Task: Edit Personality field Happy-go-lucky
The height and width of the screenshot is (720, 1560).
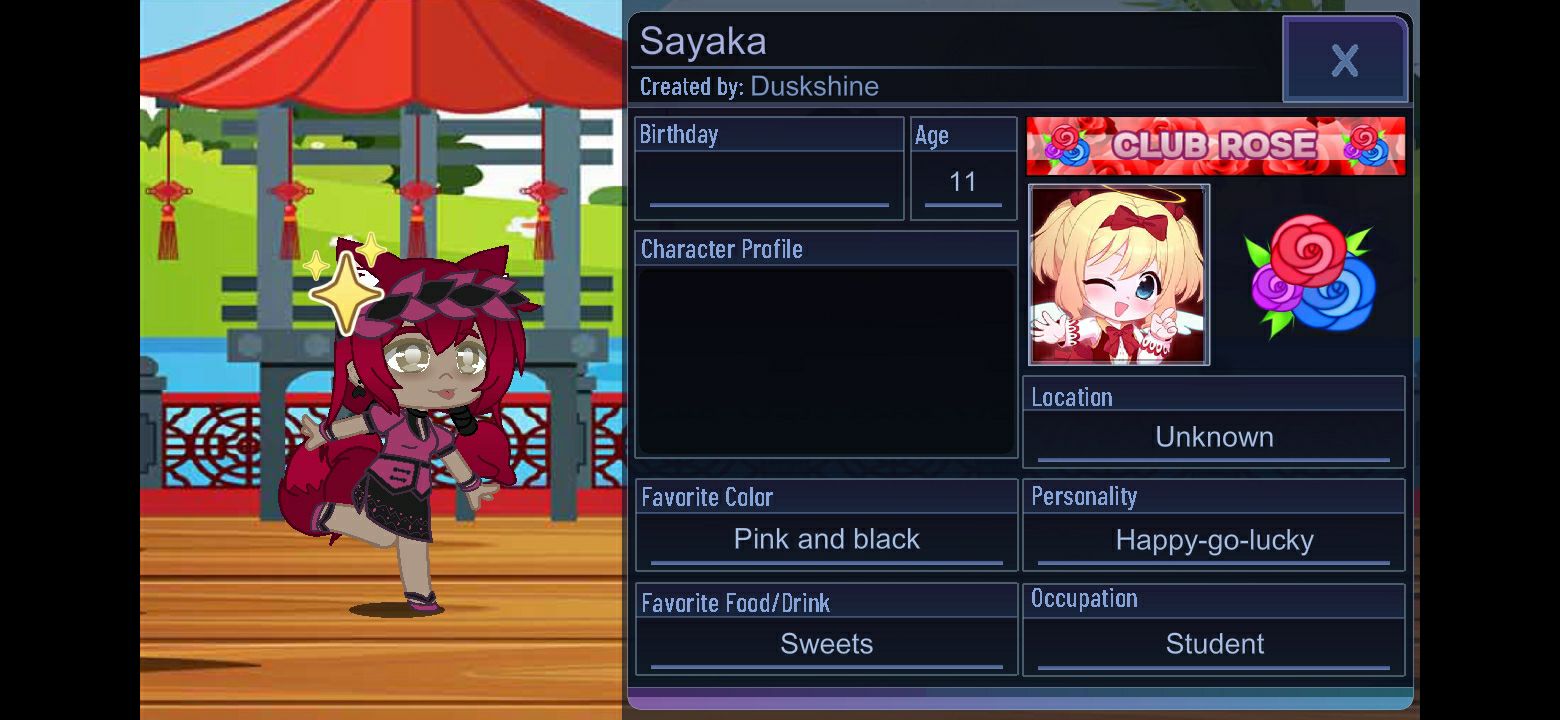Action: tap(1214, 540)
